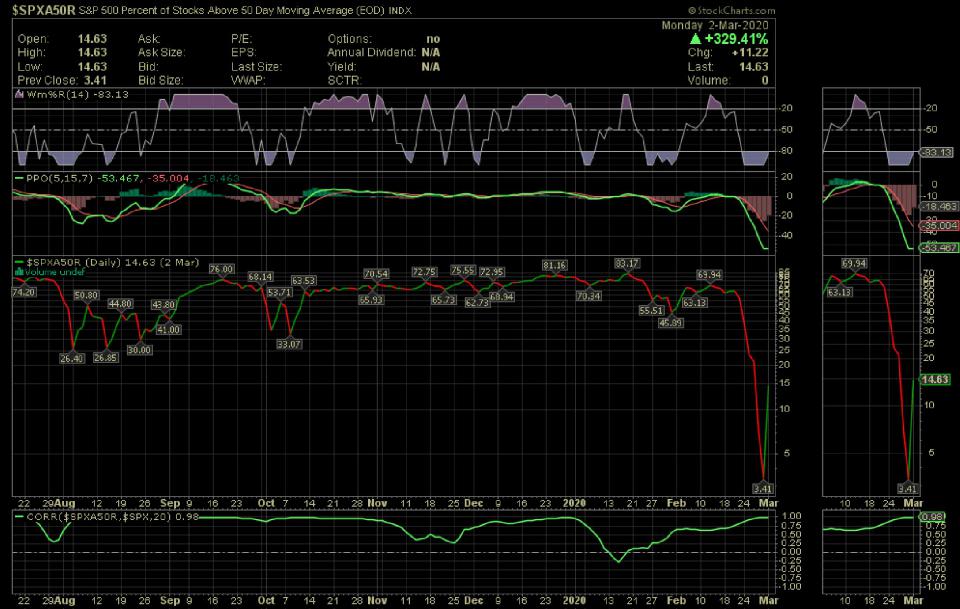
Task: Click the 83.17 peak label on chart
Action: [x=627, y=263]
